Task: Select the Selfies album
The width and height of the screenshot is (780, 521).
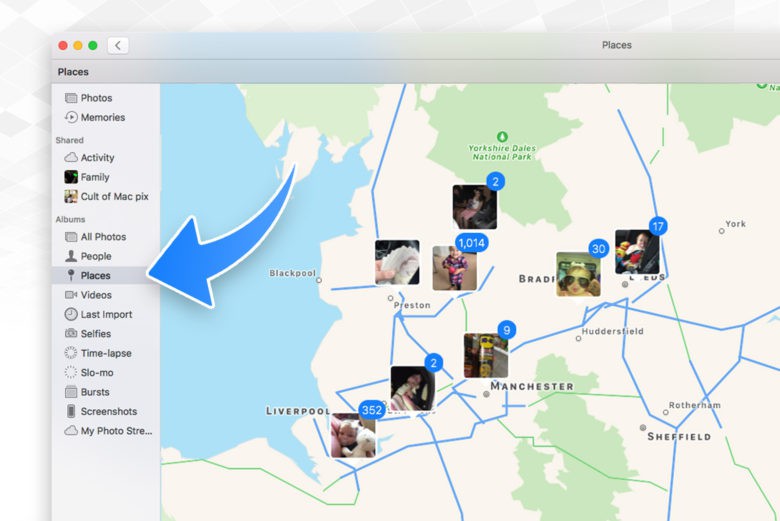Action: [96, 333]
